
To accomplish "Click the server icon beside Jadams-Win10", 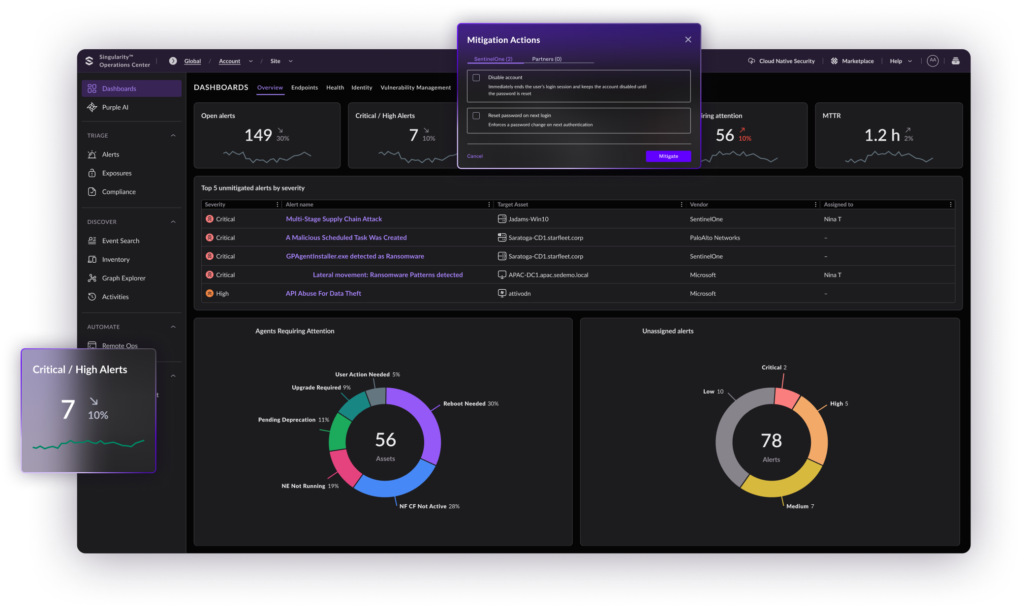I will (502, 219).
